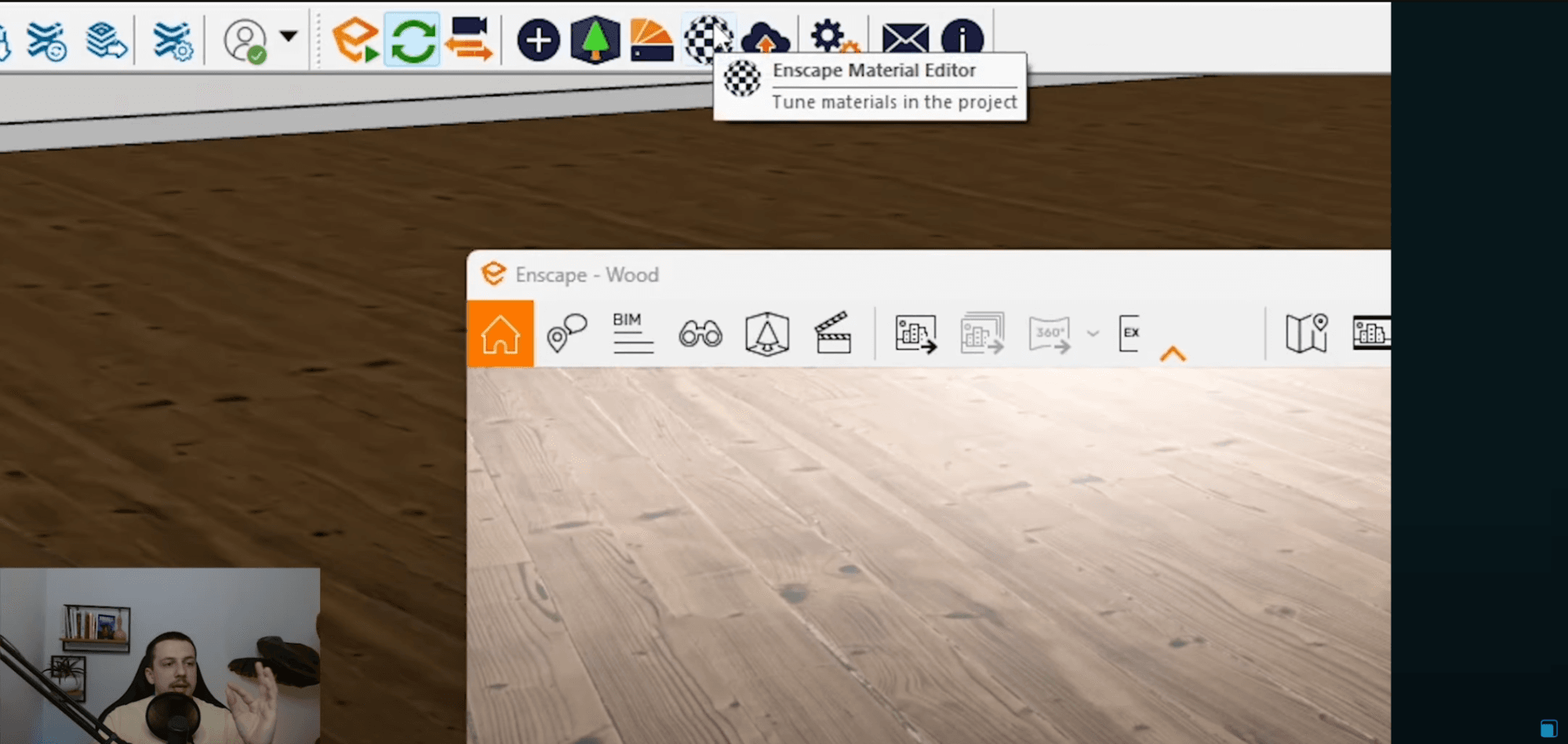Open the map location icon
Screen dimensions: 1568x744
pos(1307,333)
